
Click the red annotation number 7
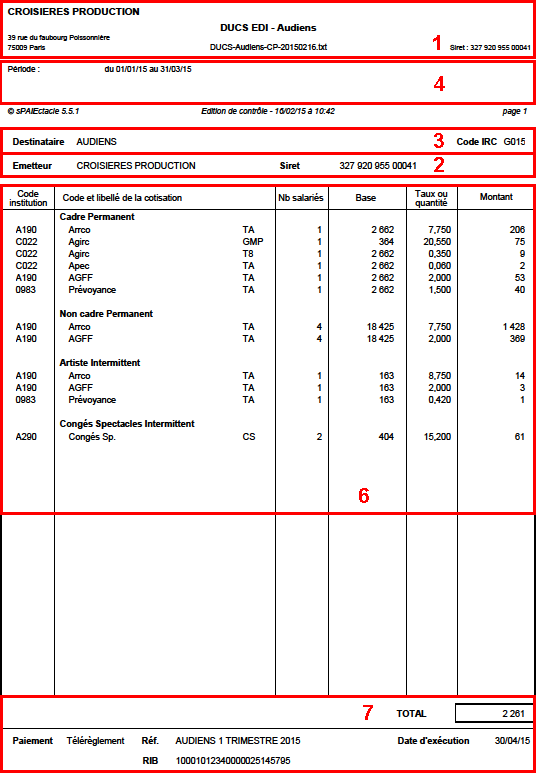click(x=368, y=712)
